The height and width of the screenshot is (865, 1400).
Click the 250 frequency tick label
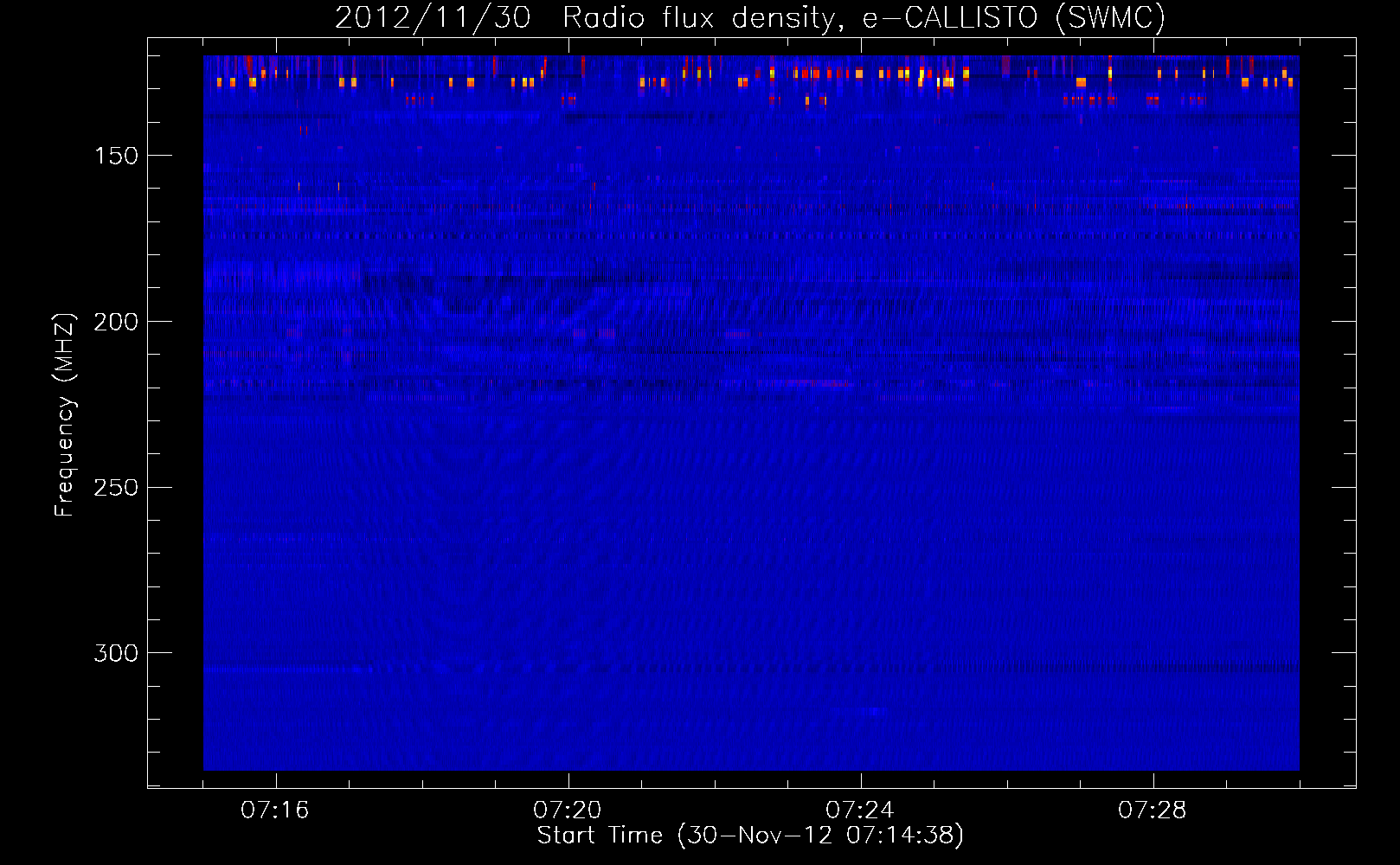click(x=116, y=488)
